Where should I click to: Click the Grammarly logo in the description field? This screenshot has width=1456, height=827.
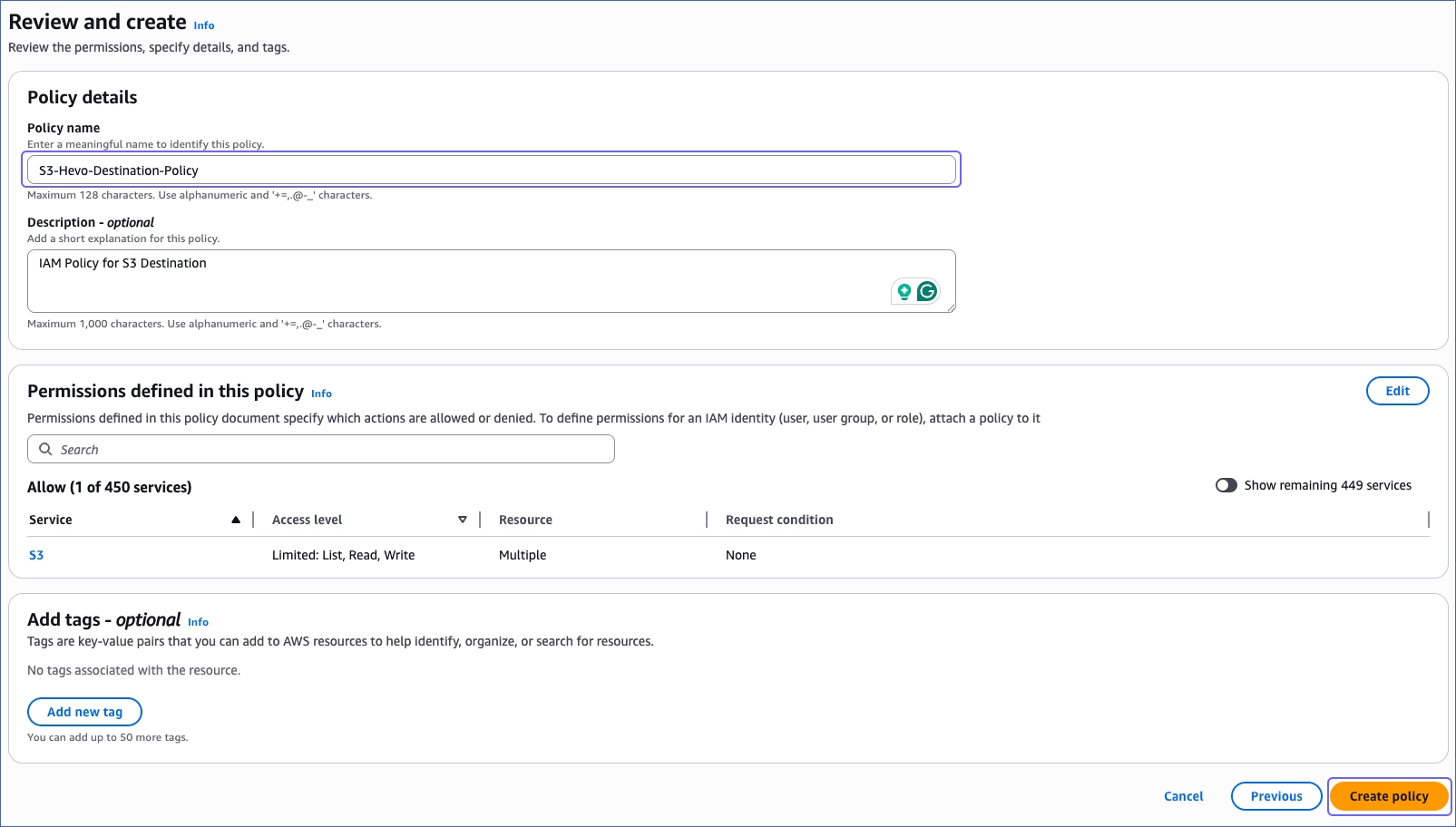pyautogui.click(x=927, y=291)
